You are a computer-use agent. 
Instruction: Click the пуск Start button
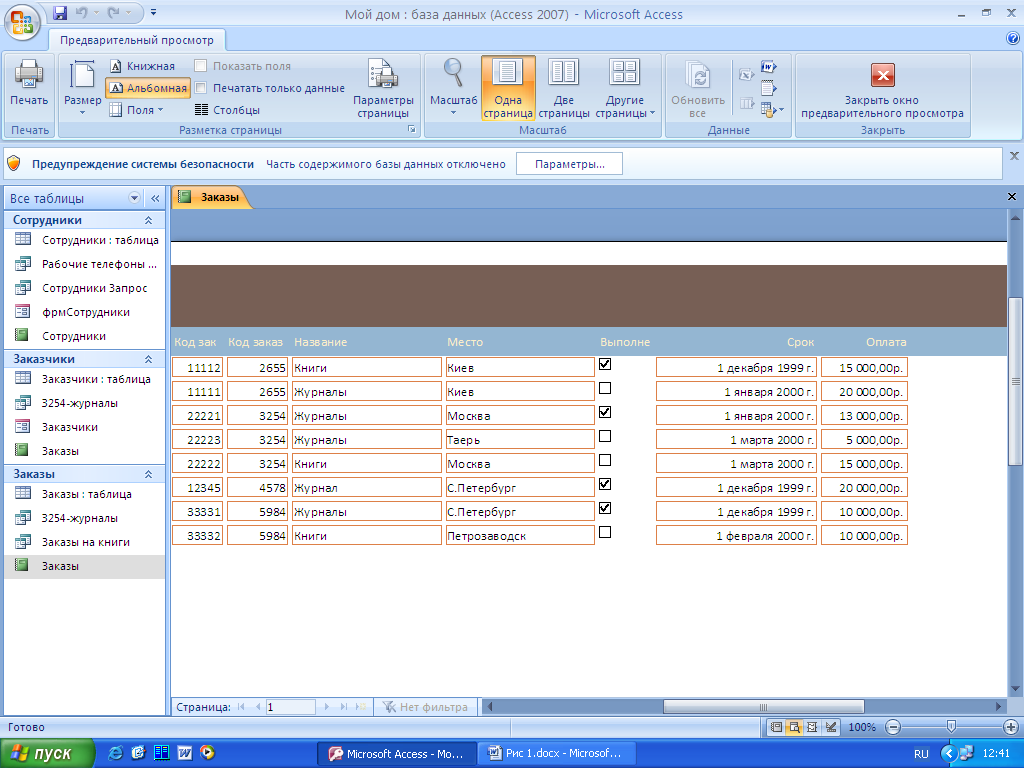pos(47,754)
